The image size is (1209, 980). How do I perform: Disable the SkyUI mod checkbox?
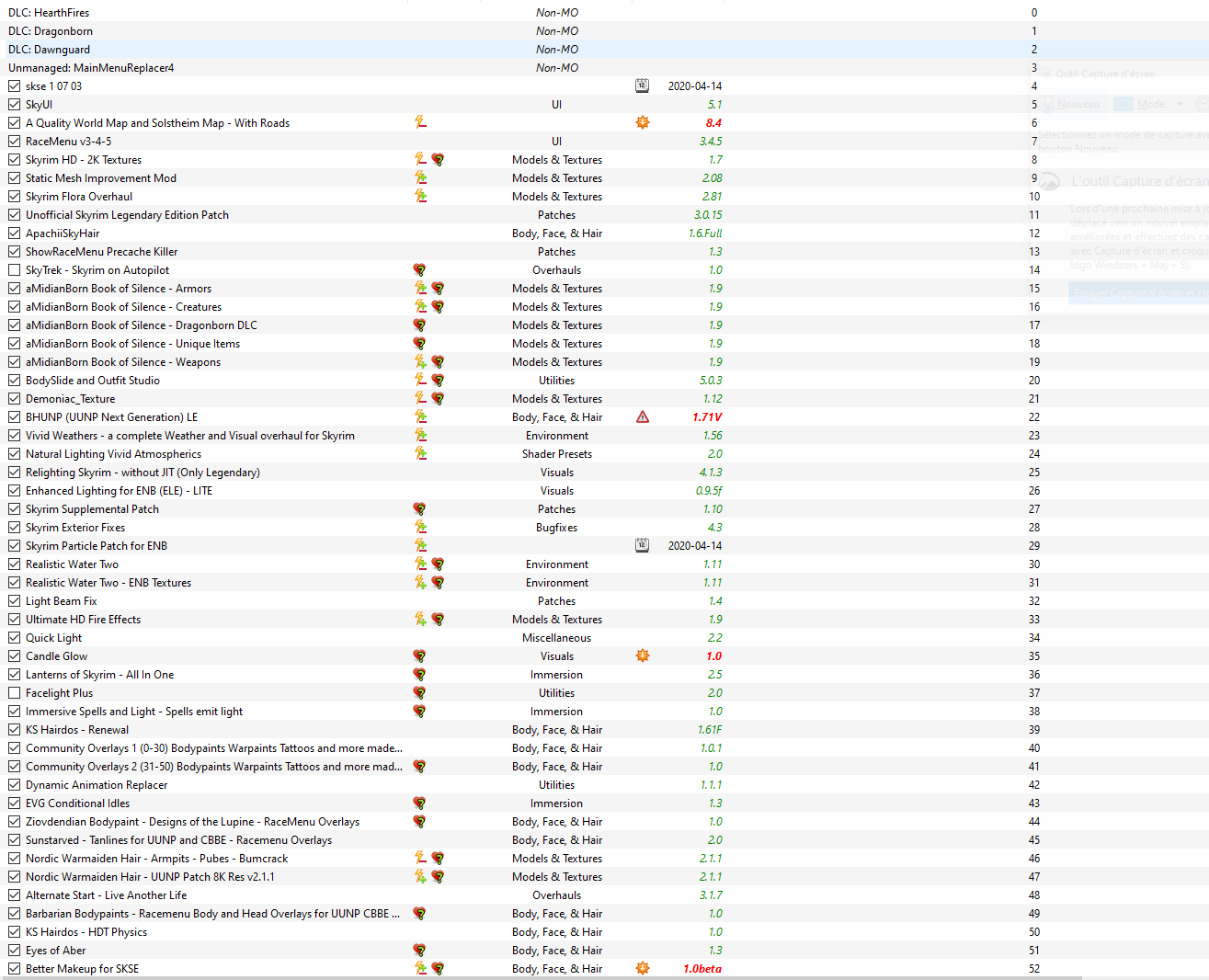click(x=14, y=104)
